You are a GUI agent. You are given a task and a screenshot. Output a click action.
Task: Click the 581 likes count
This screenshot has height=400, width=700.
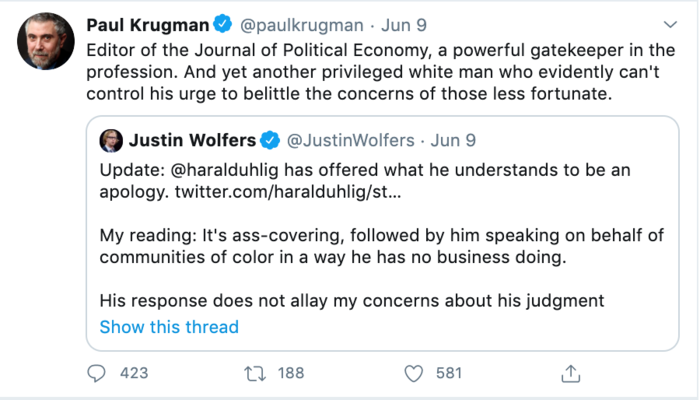pos(449,373)
